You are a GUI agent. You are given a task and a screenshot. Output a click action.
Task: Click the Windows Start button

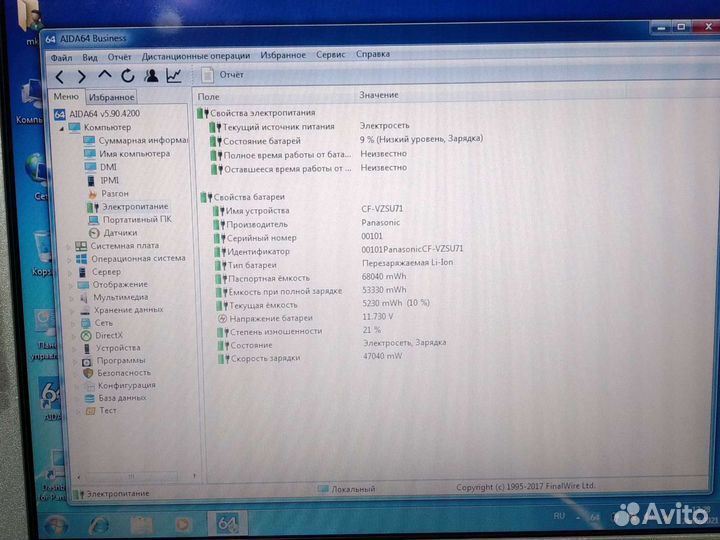54,525
